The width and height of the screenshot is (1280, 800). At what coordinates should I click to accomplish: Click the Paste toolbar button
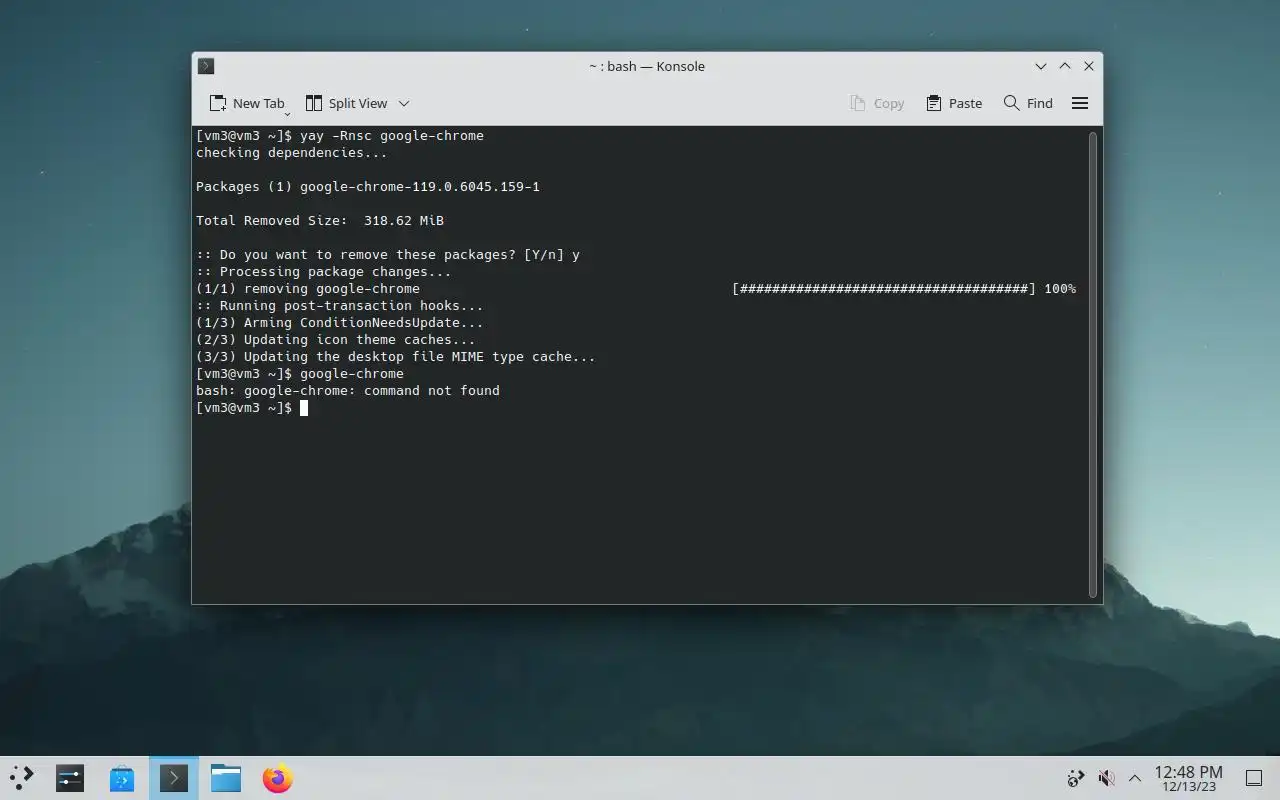954,103
